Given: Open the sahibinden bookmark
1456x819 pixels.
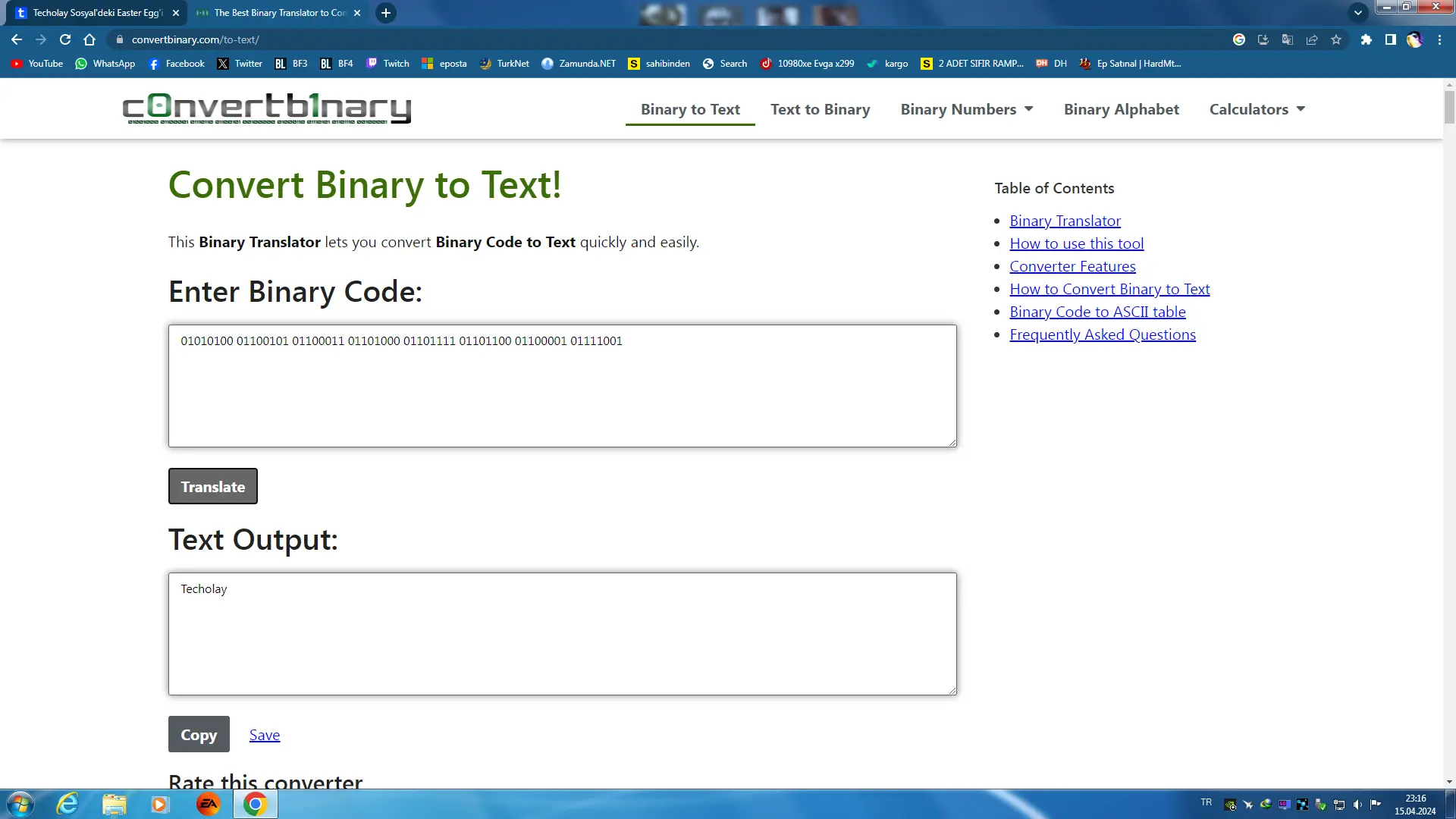Looking at the screenshot, I should point(659,64).
